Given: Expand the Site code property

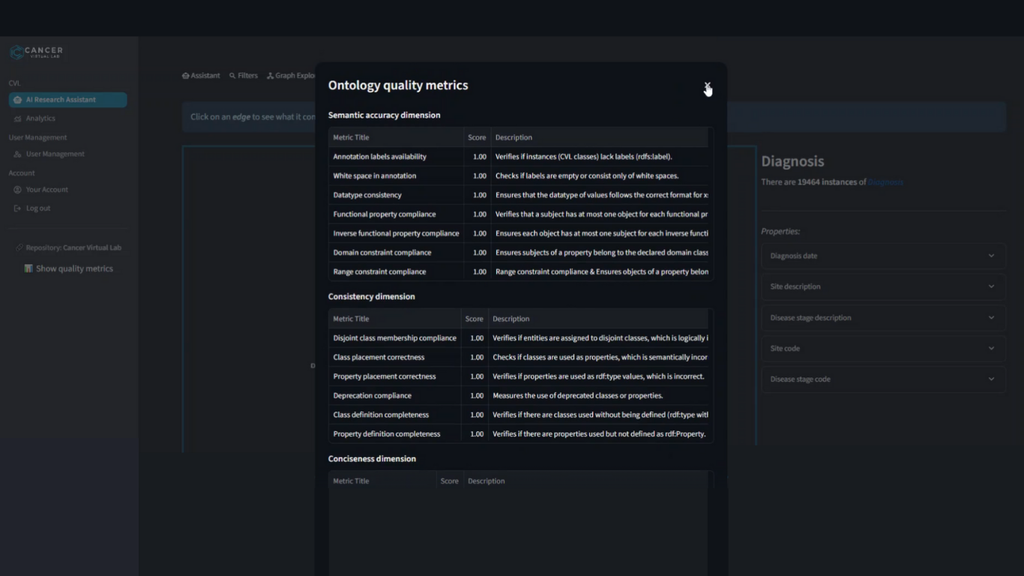Looking at the screenshot, I should point(991,349).
